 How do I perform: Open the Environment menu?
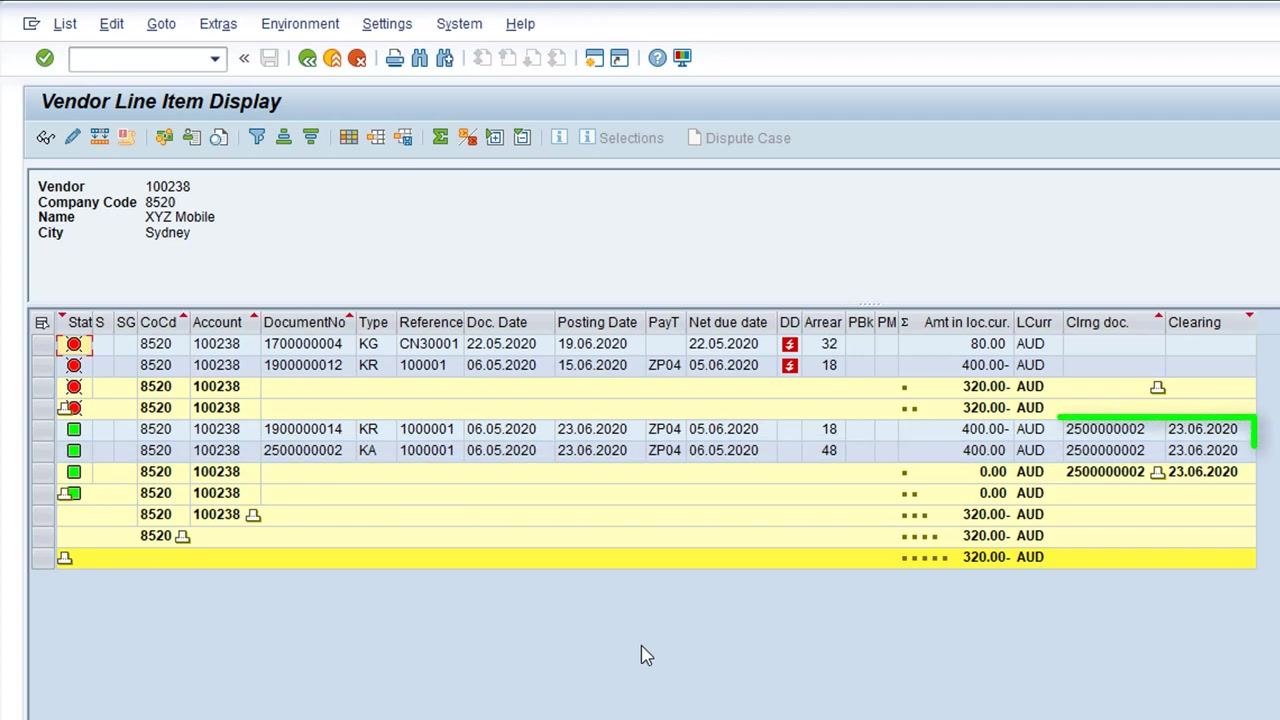tap(300, 24)
